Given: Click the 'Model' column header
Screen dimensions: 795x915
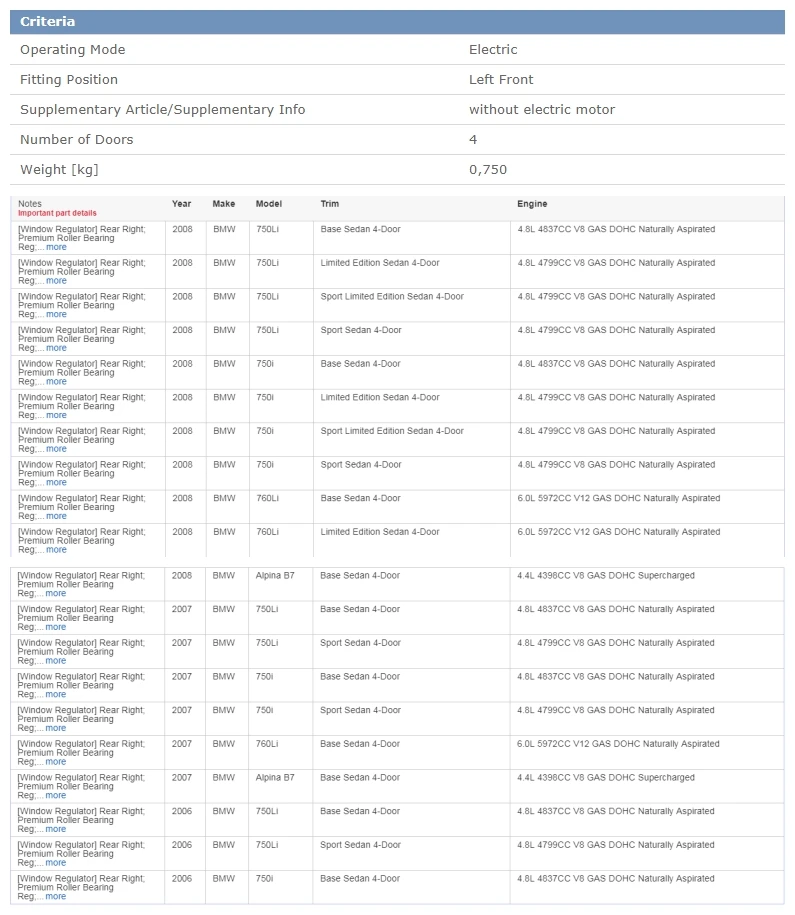Looking at the screenshot, I should [x=269, y=204].
